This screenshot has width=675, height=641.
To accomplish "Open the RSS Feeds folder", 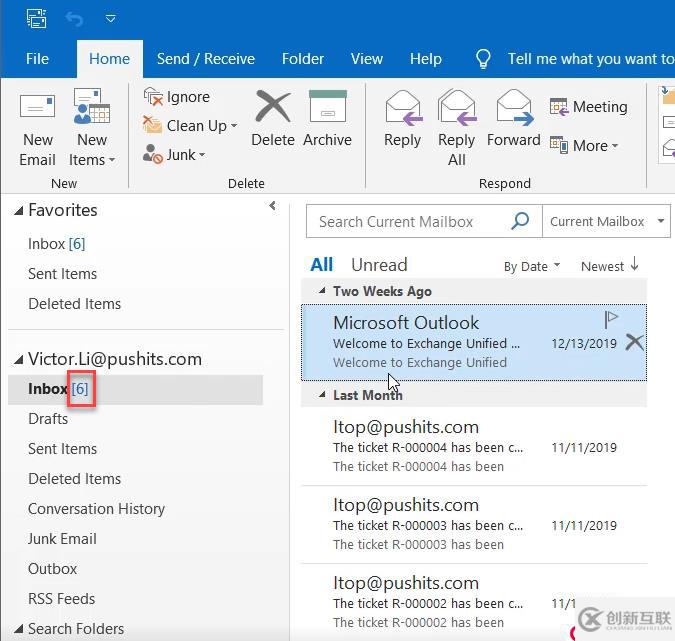I will point(61,599).
